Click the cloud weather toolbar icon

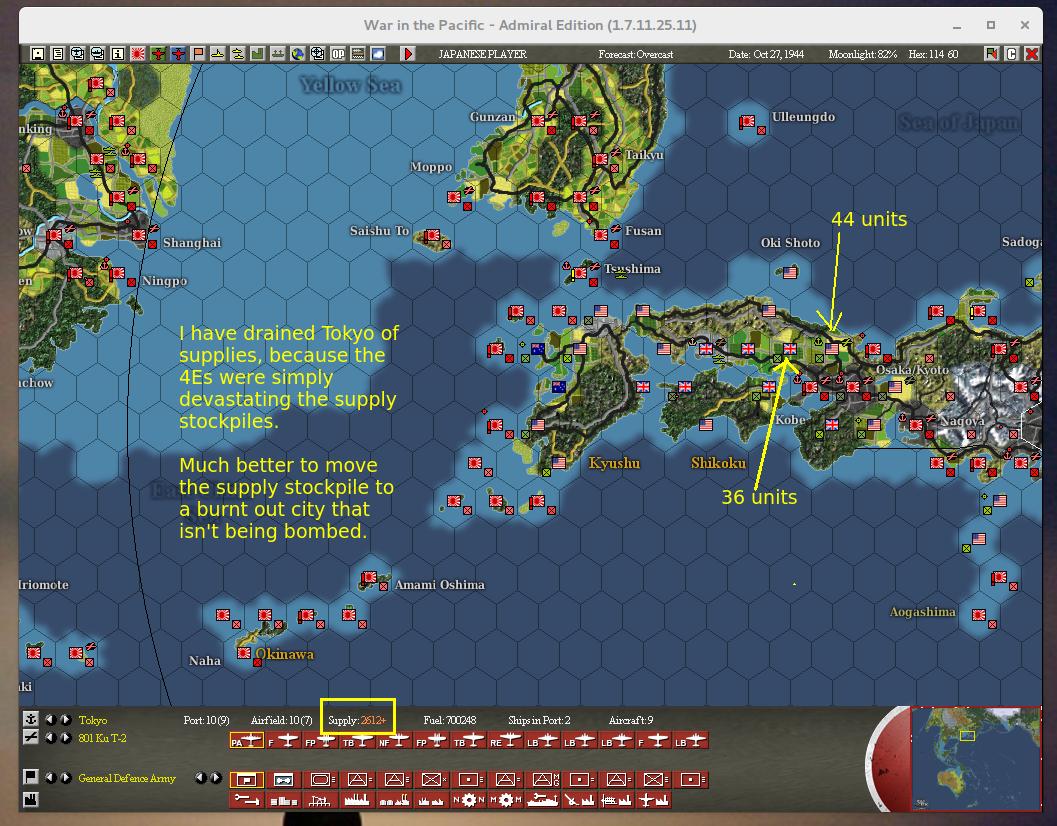click(378, 53)
